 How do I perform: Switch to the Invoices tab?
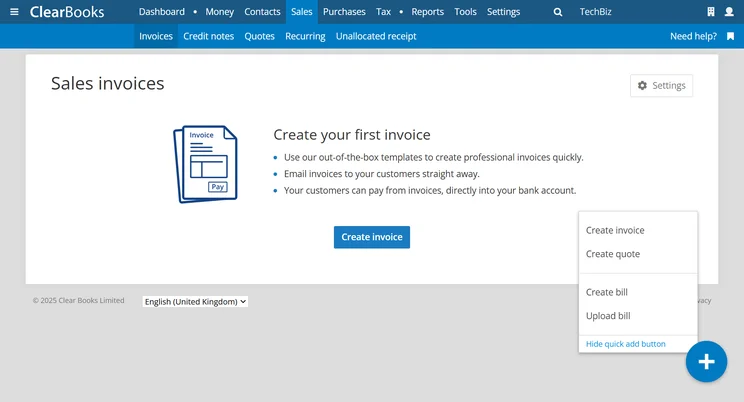(156, 36)
